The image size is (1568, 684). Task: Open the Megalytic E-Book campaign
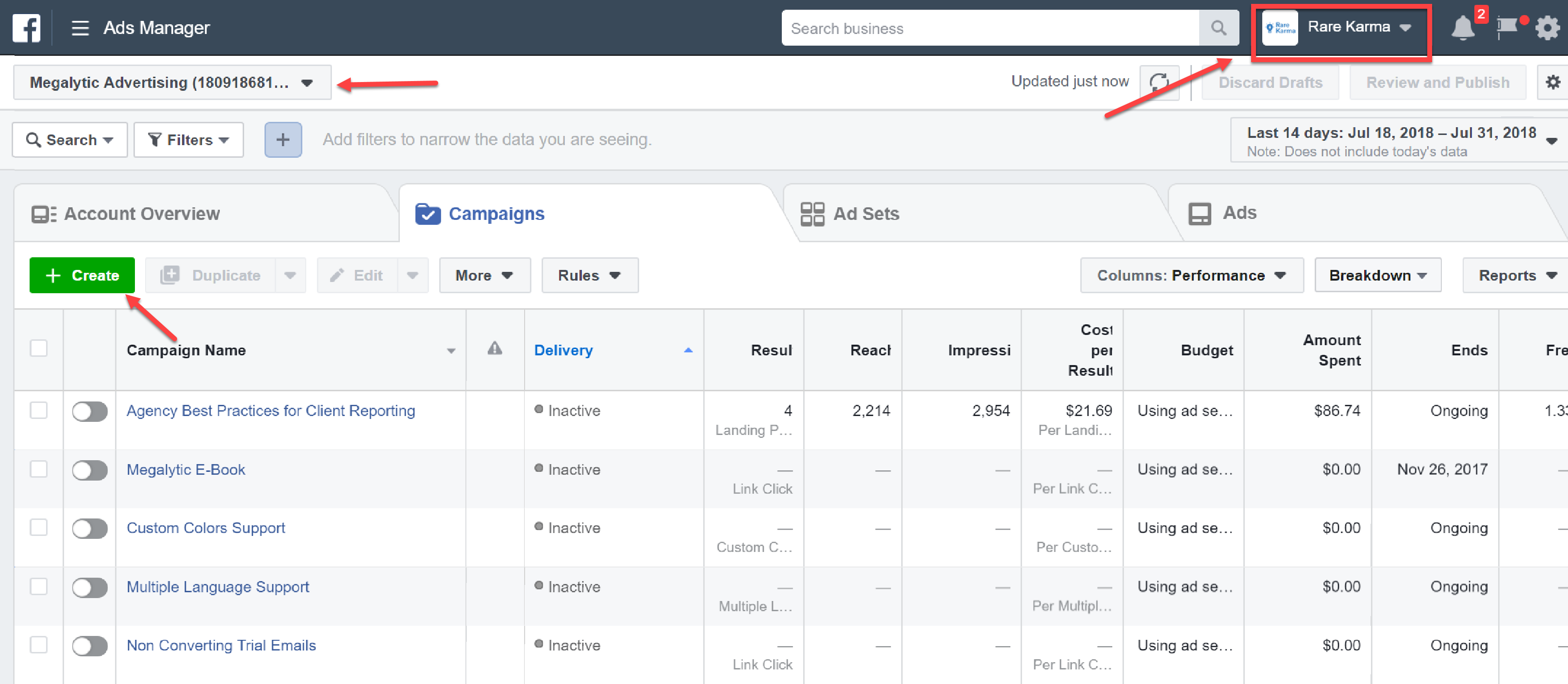click(x=186, y=469)
